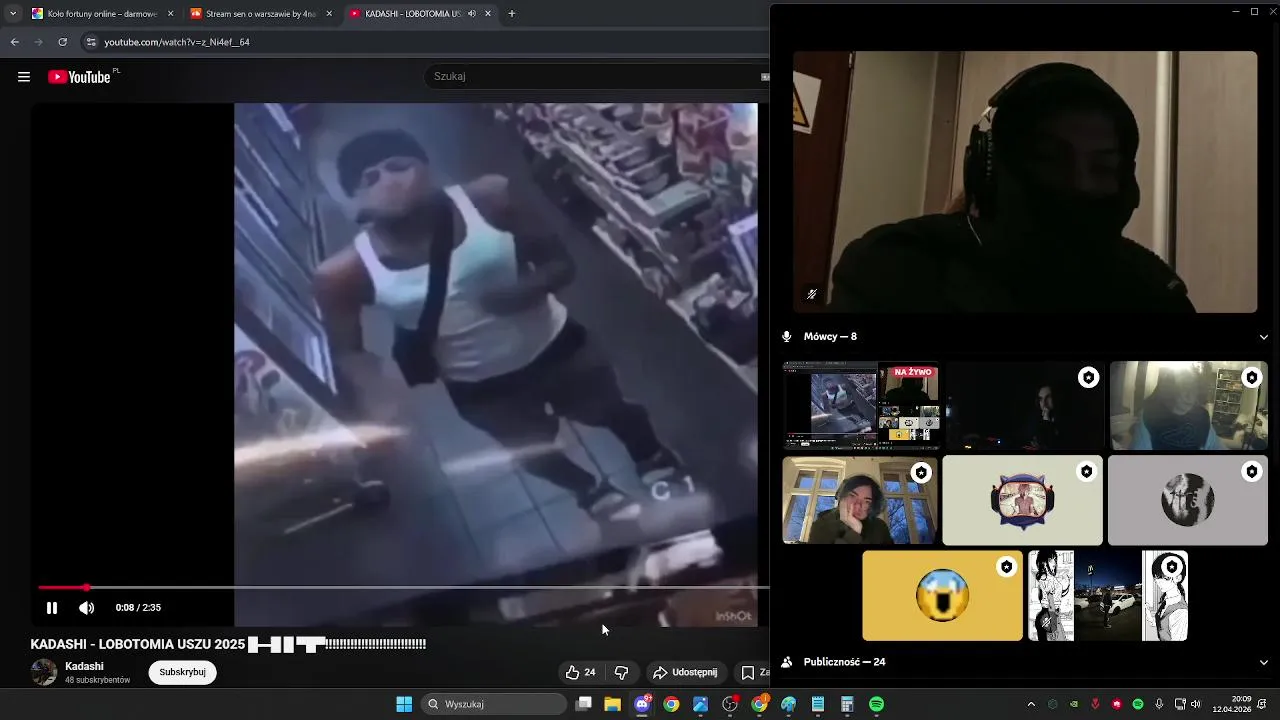1280x720 pixels.
Task: Close the KADASHI - LOBOTOMIA tab
Action: point(488,14)
